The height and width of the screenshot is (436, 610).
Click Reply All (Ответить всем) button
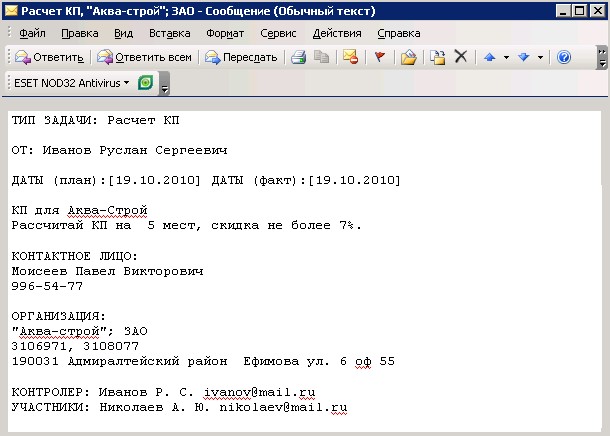click(144, 58)
